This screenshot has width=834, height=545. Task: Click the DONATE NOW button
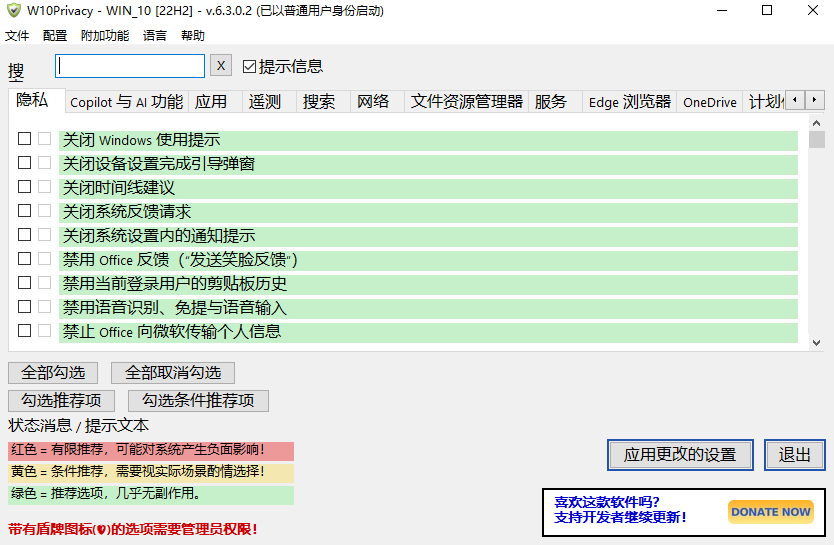(x=771, y=512)
